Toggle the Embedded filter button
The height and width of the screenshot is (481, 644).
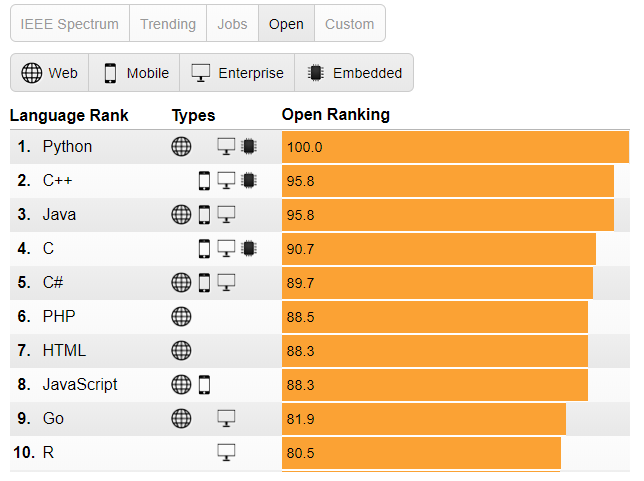[354, 73]
